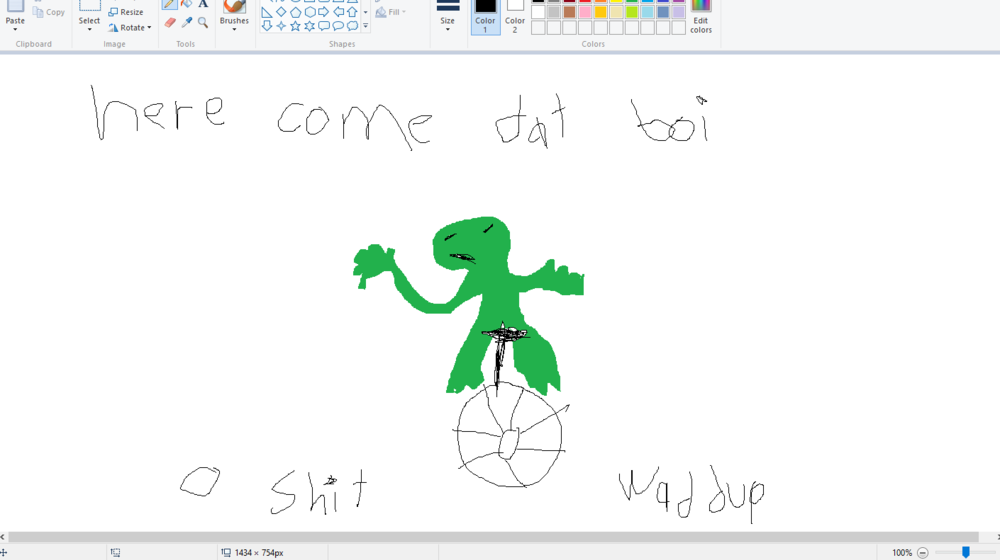Open the Select dropdown arrow
The height and width of the screenshot is (560, 1000).
[89, 29]
